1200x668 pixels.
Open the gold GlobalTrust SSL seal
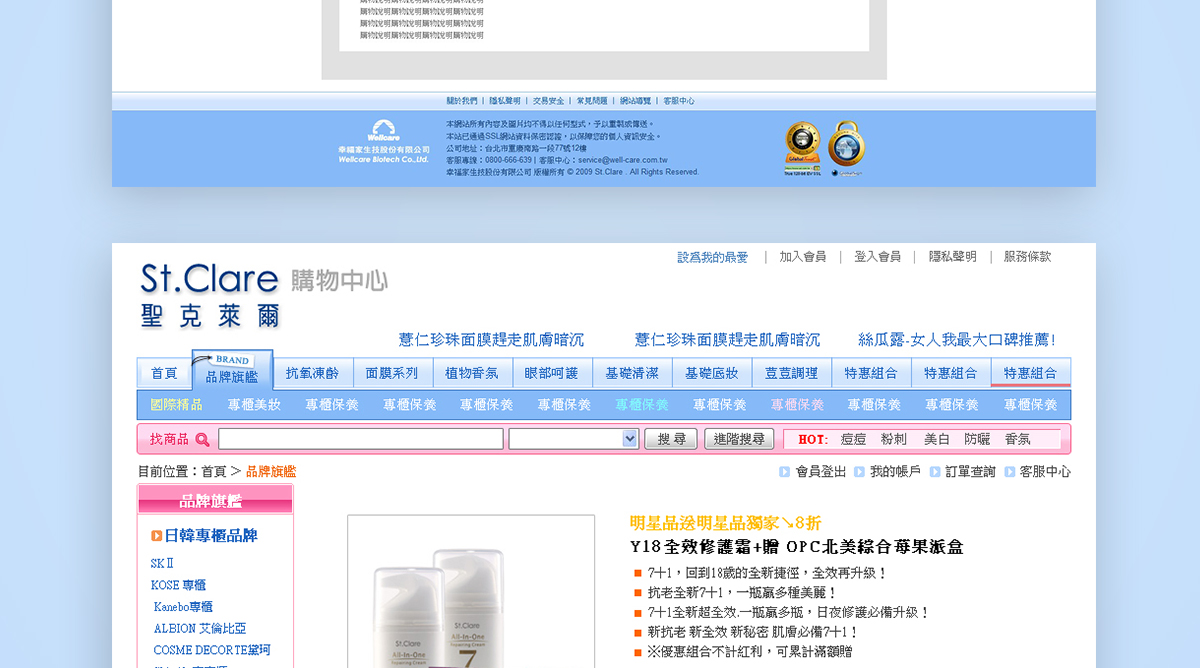(802, 147)
